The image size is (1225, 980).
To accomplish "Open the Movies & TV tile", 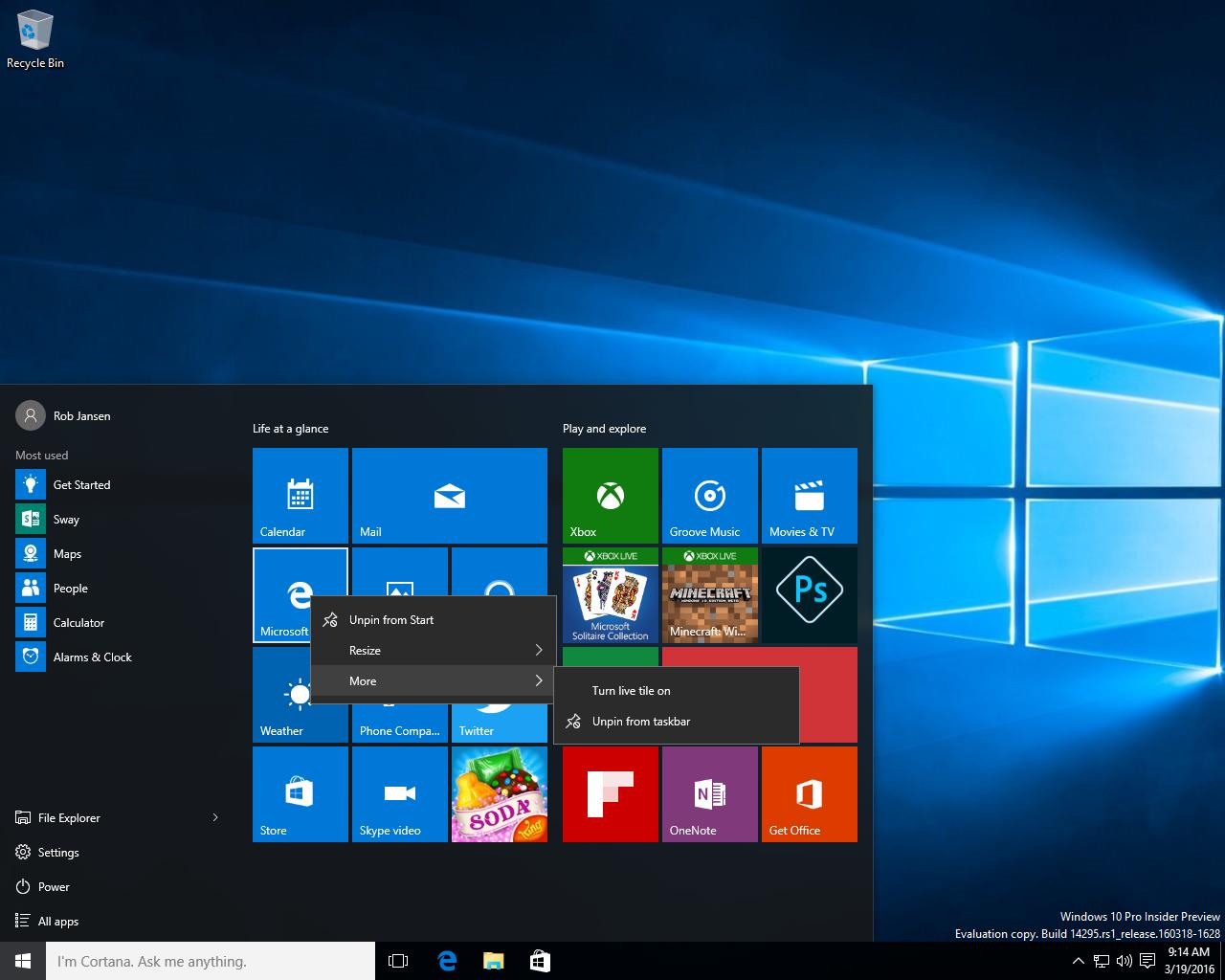I will coord(810,496).
